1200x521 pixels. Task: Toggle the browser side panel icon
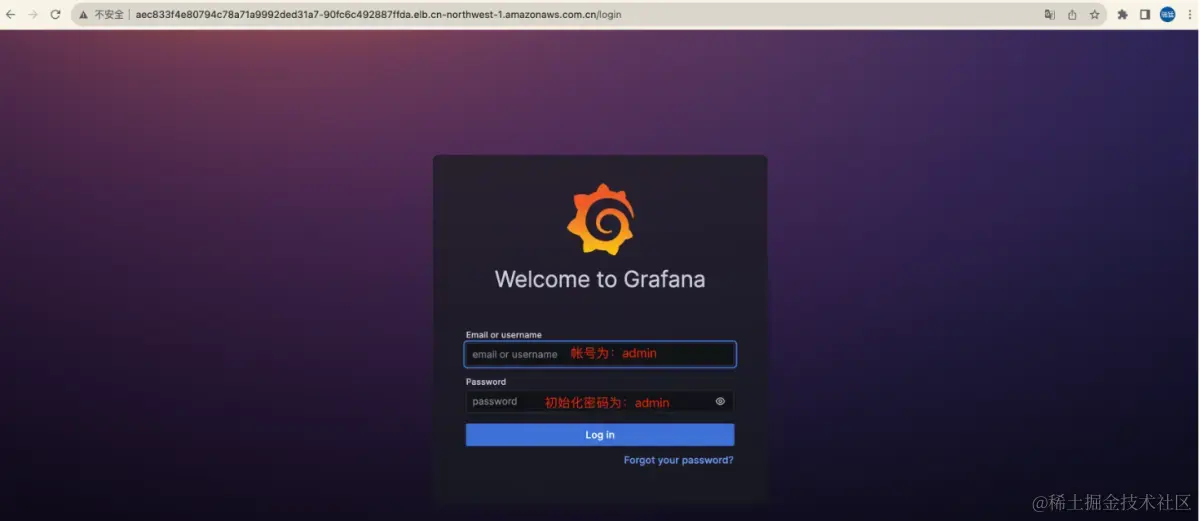pyautogui.click(x=1145, y=15)
